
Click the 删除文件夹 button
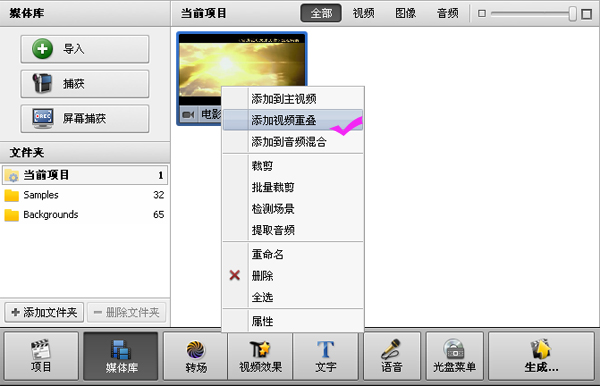127,312
